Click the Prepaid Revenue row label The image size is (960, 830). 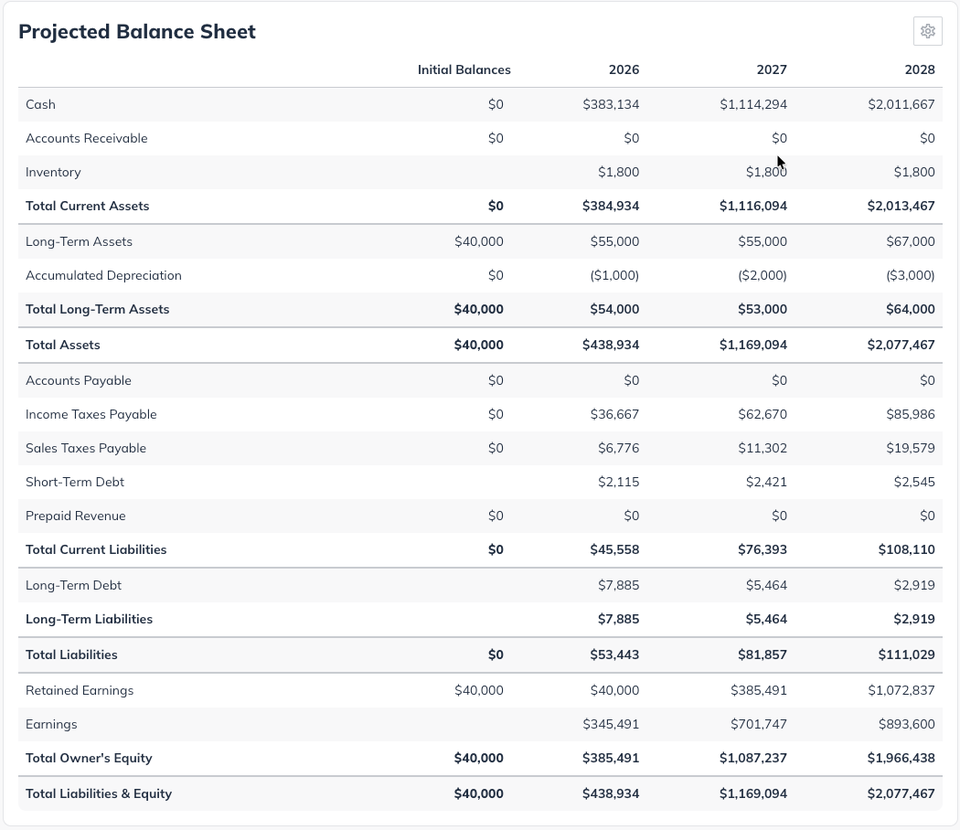point(76,515)
